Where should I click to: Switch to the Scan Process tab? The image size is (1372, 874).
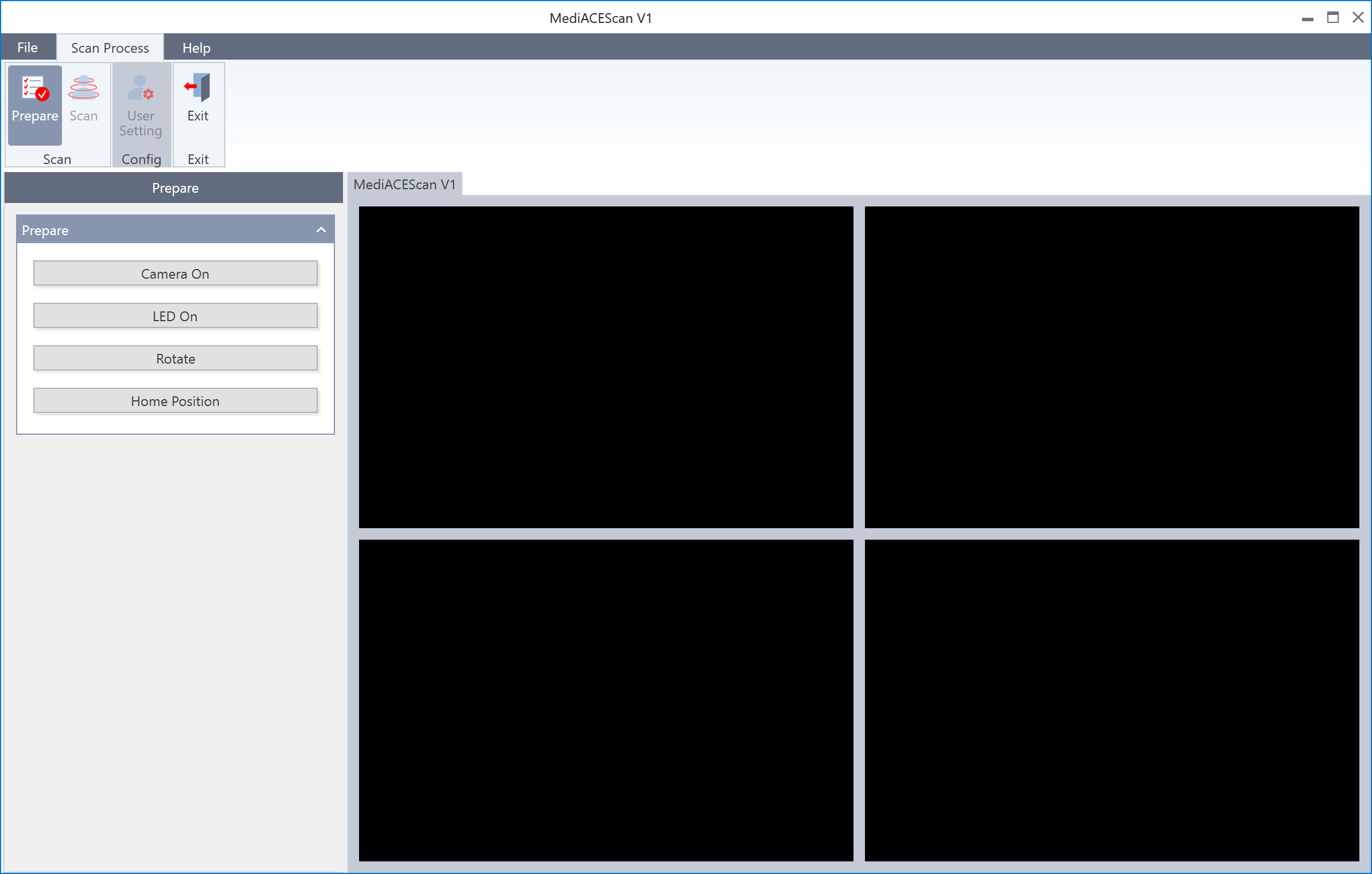click(x=110, y=48)
